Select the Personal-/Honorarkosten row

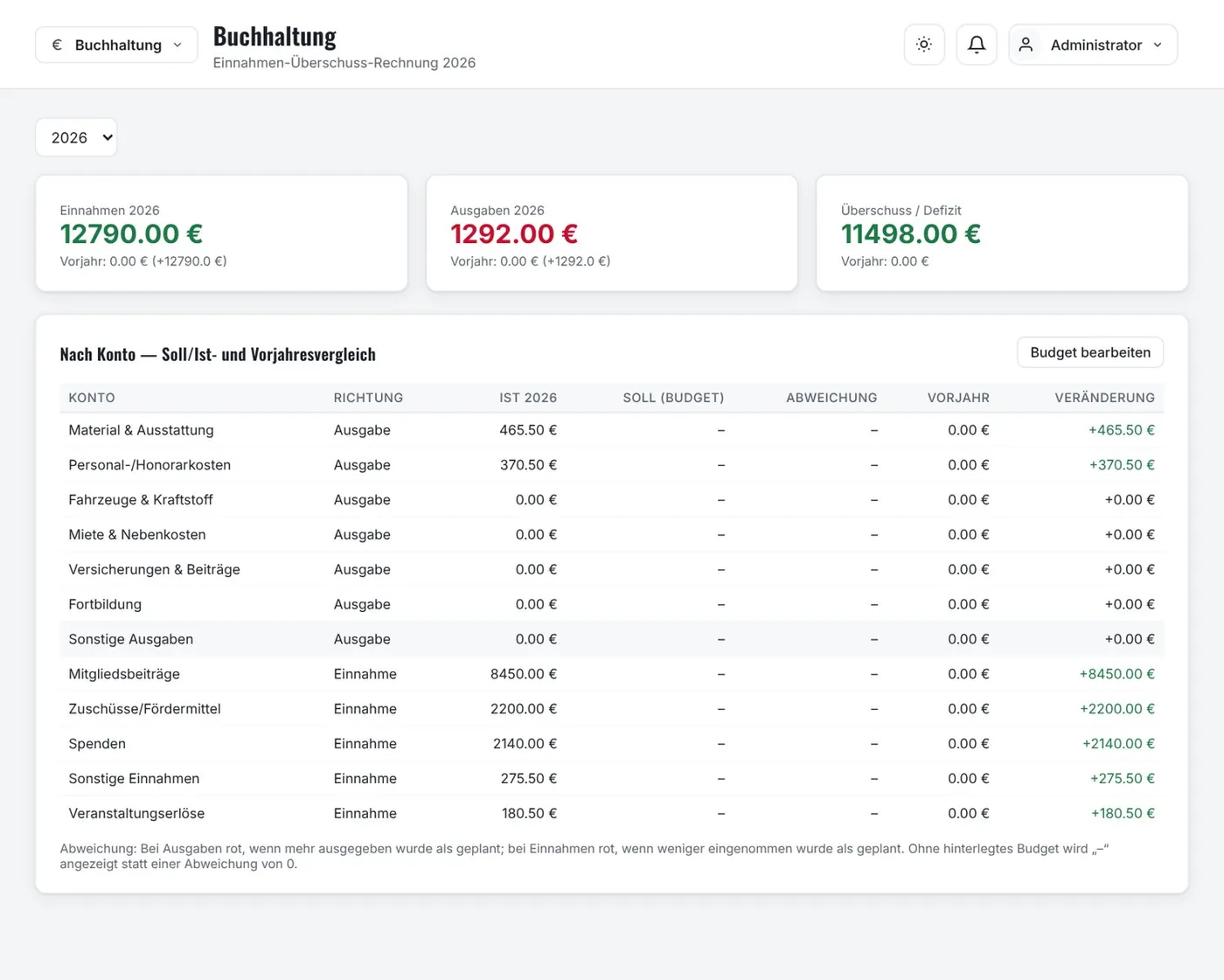click(x=611, y=465)
